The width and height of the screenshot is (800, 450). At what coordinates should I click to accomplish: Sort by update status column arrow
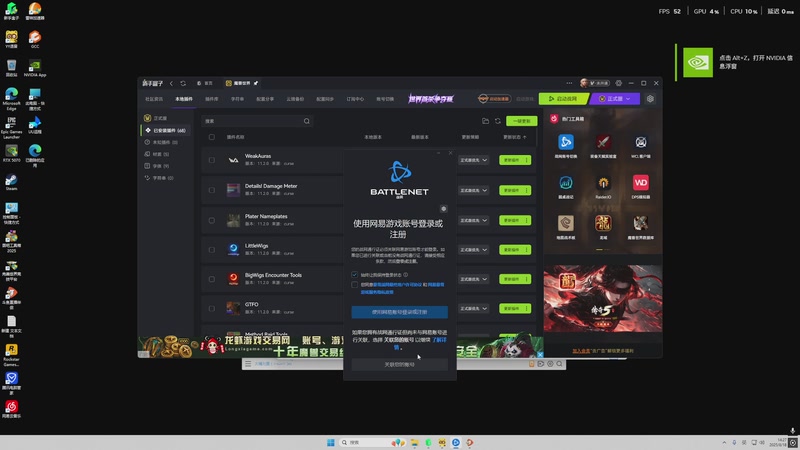(524, 137)
